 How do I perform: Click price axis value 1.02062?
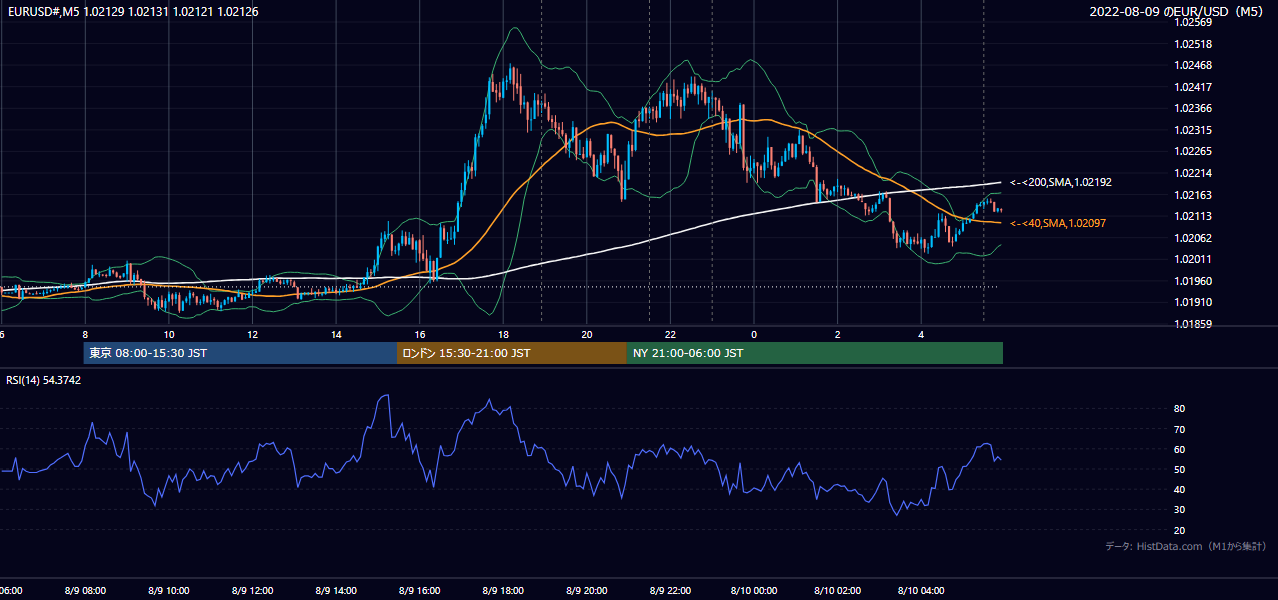[1194, 238]
